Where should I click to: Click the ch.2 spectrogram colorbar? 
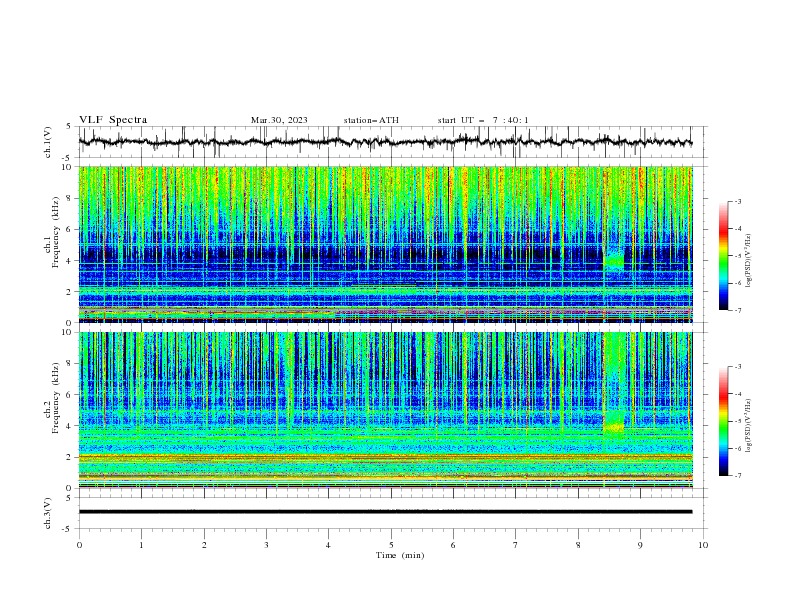pyautogui.click(x=723, y=421)
